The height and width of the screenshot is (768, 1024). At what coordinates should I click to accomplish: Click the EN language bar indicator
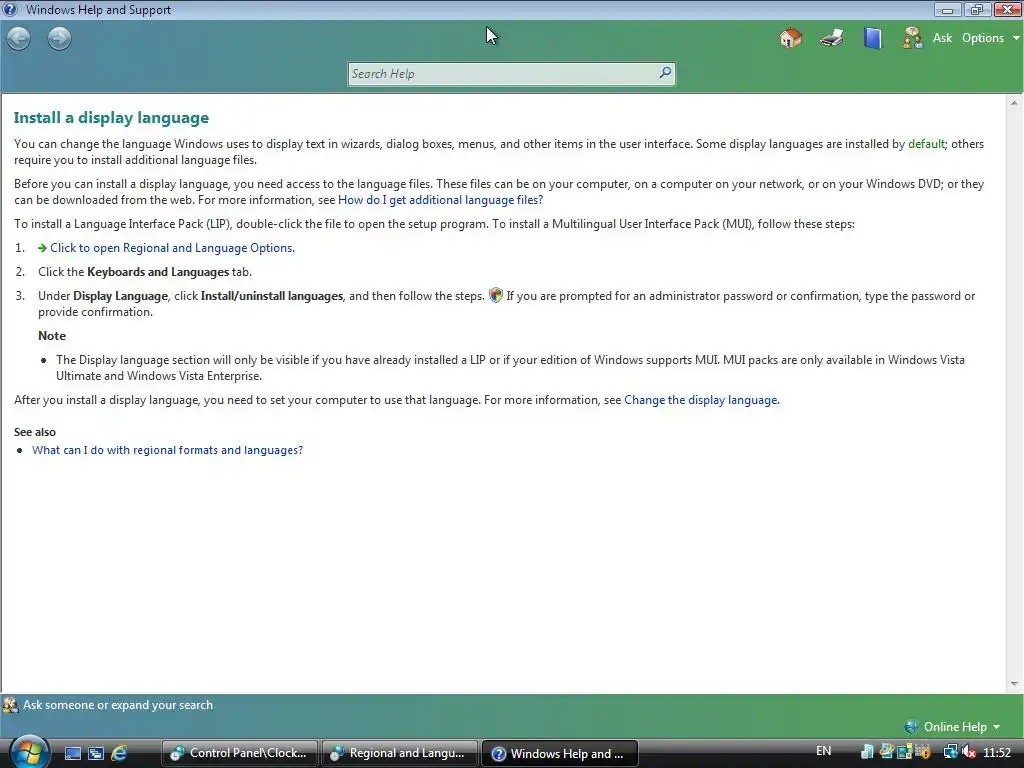click(x=824, y=751)
